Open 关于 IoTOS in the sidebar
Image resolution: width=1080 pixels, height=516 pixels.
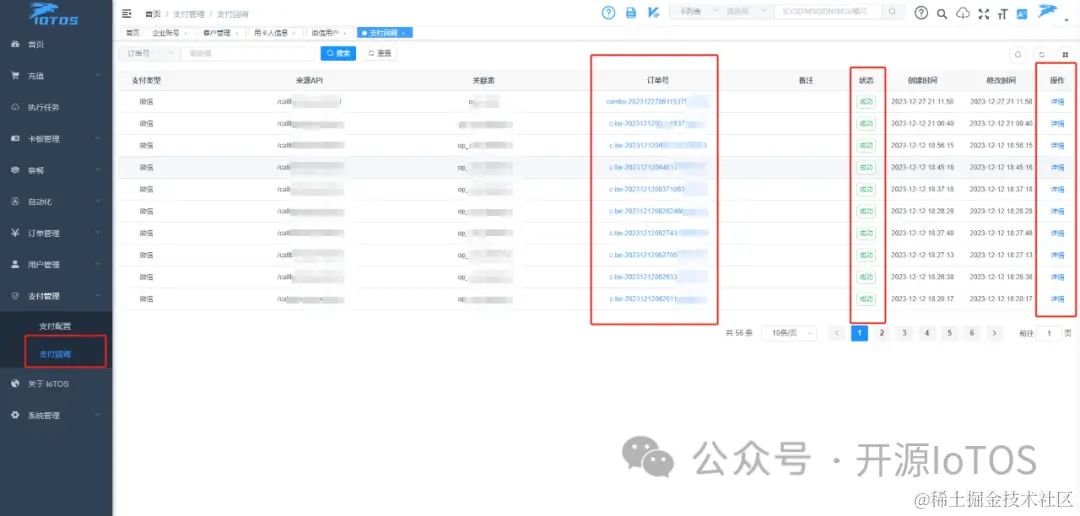[x=56, y=384]
